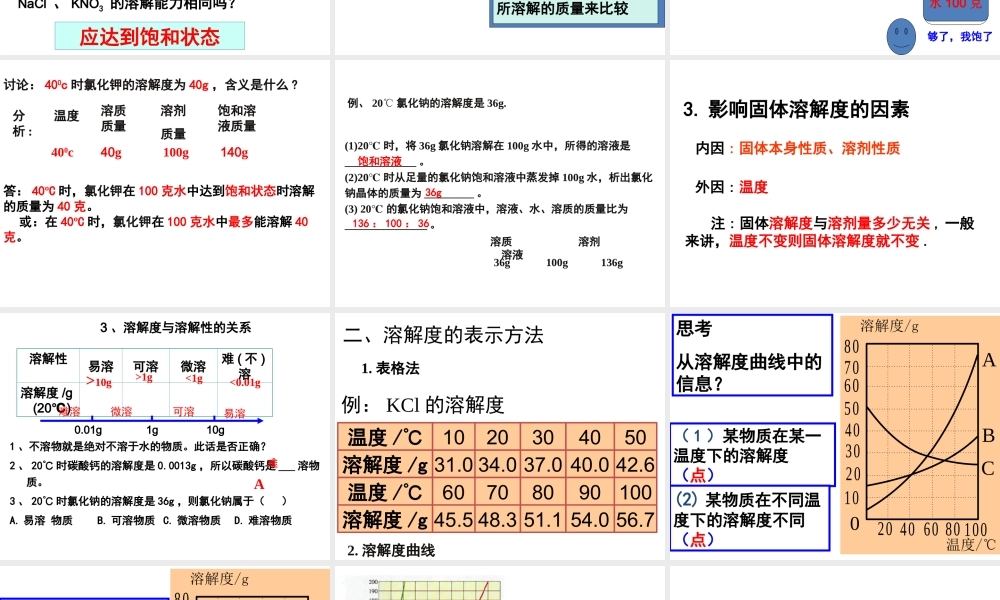Click the 10g mark on the blue axis

pos(215,430)
